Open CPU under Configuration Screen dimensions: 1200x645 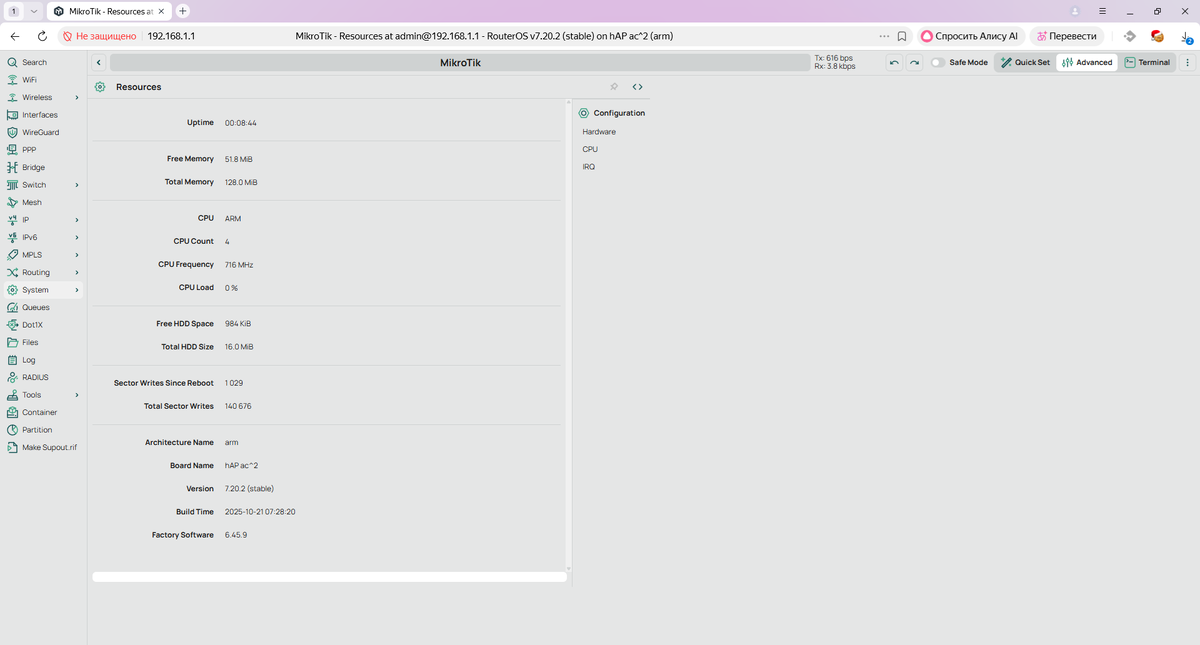(590, 149)
